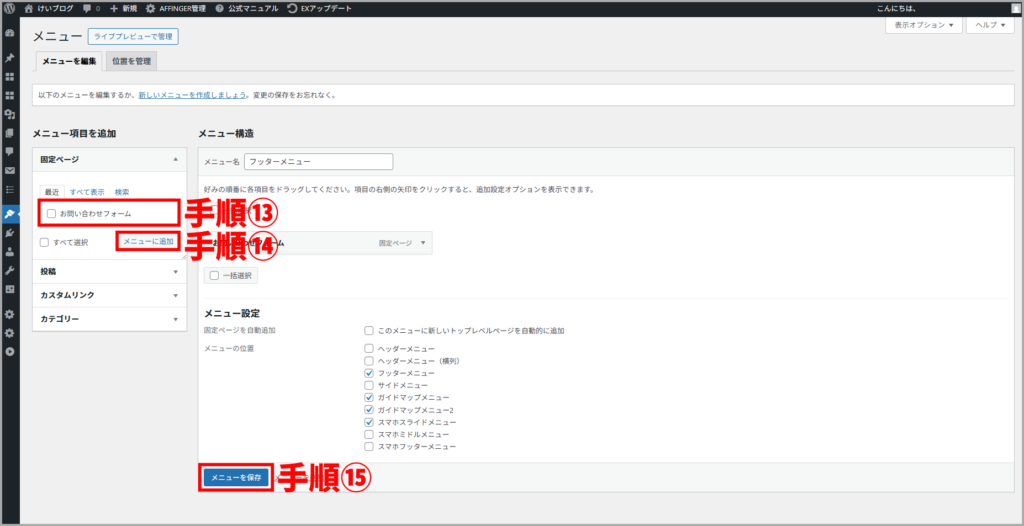This screenshot has height=526, width=1024.
Task: Open the envelope contact sidebar icon
Action: (10, 170)
